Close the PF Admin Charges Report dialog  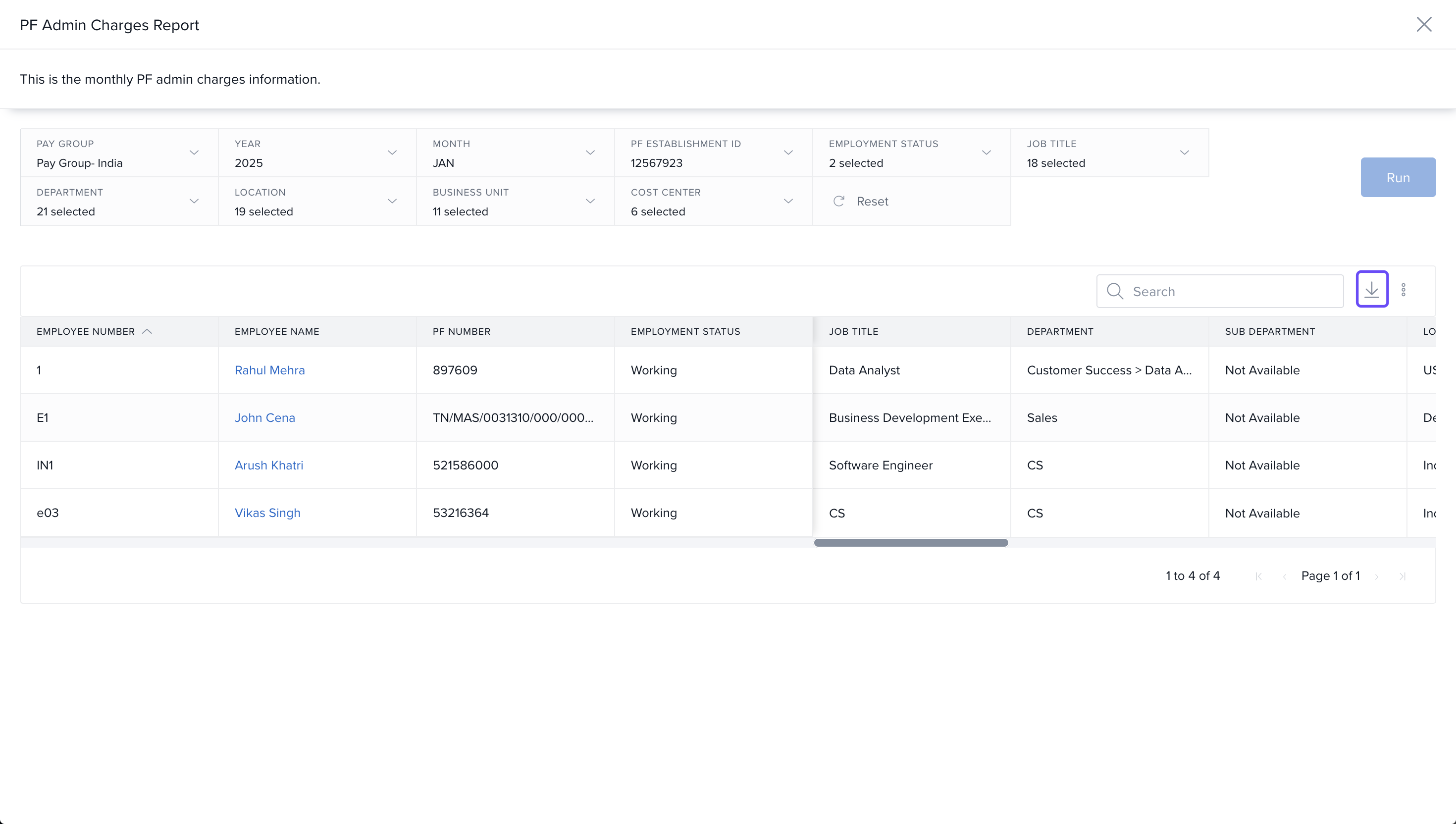pos(1424,24)
